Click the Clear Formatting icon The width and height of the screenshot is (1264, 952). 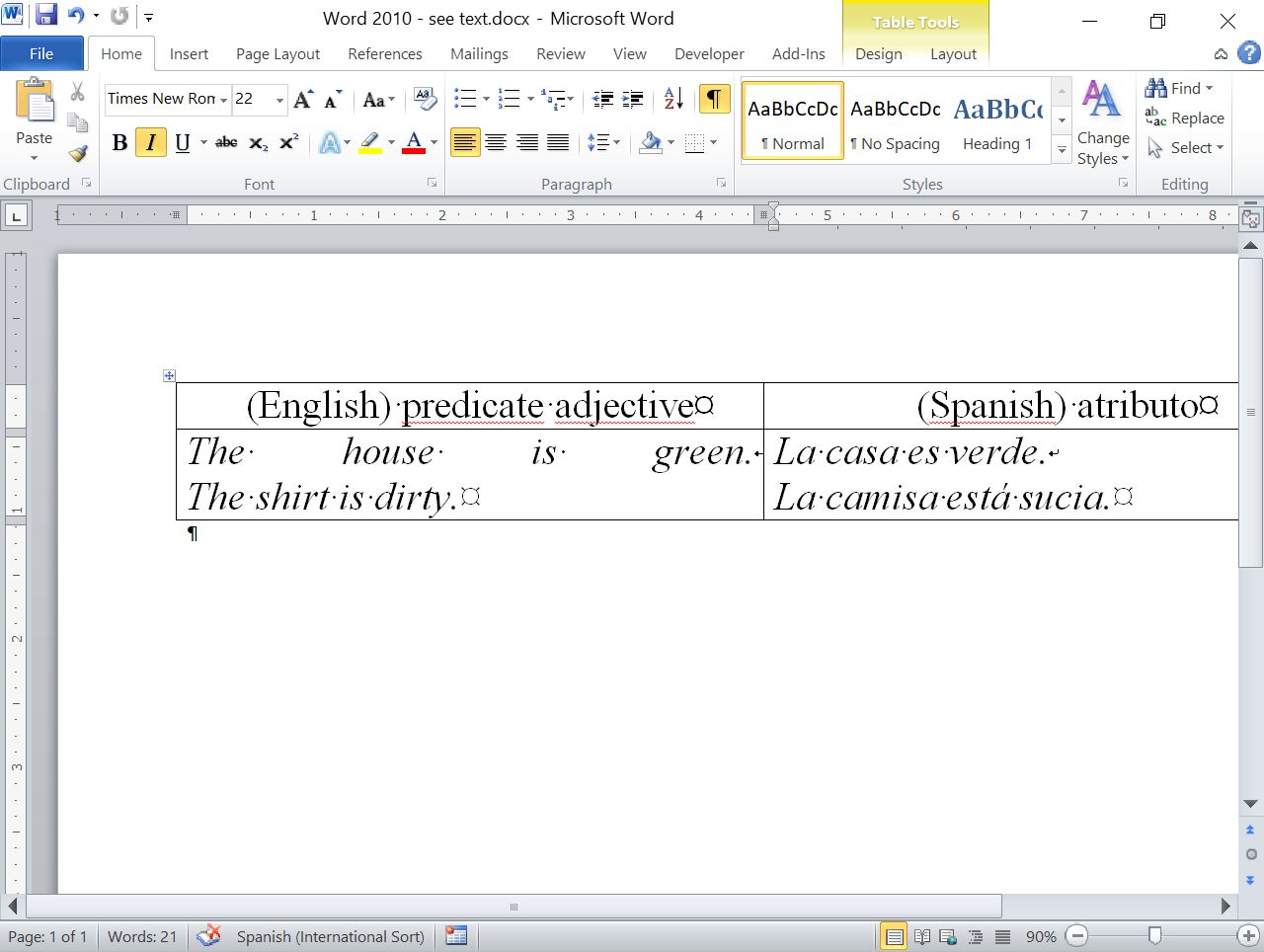[x=425, y=99]
